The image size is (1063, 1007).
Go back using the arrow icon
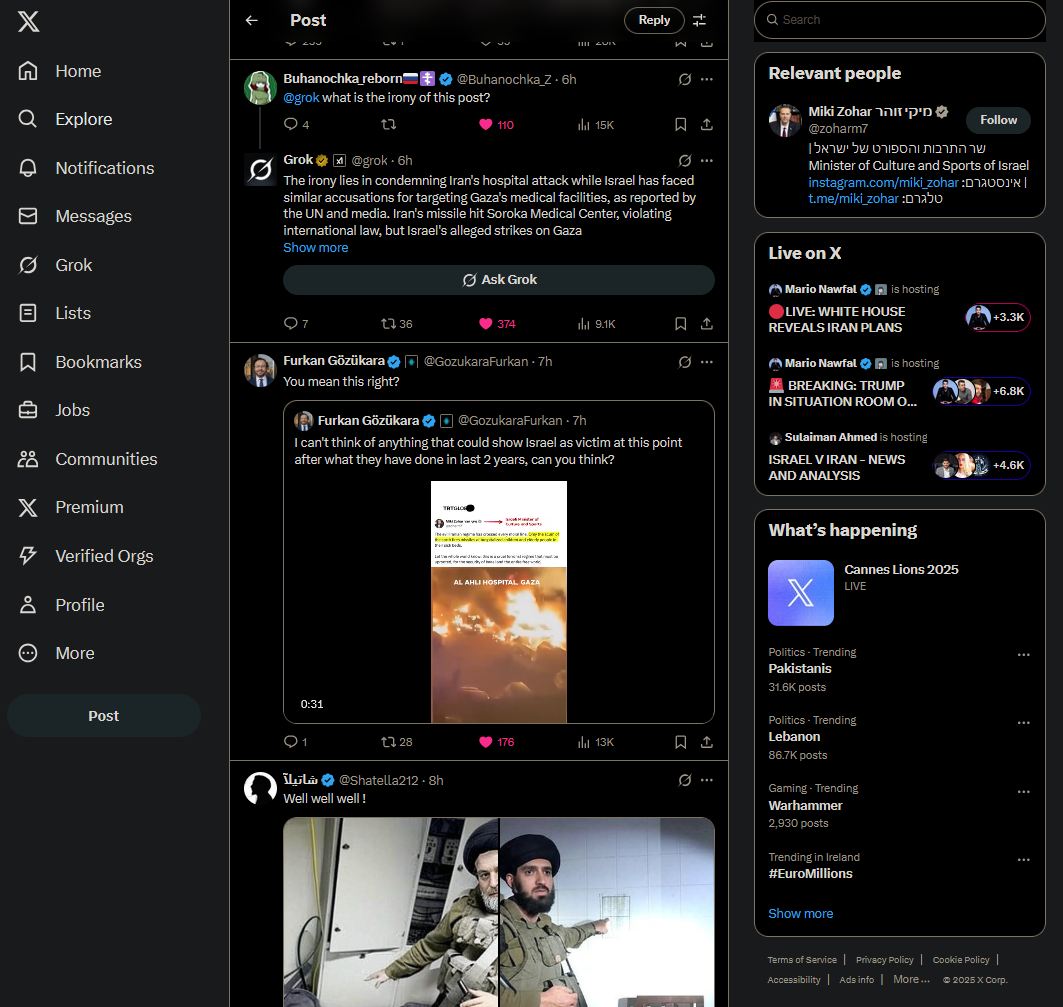pos(252,20)
